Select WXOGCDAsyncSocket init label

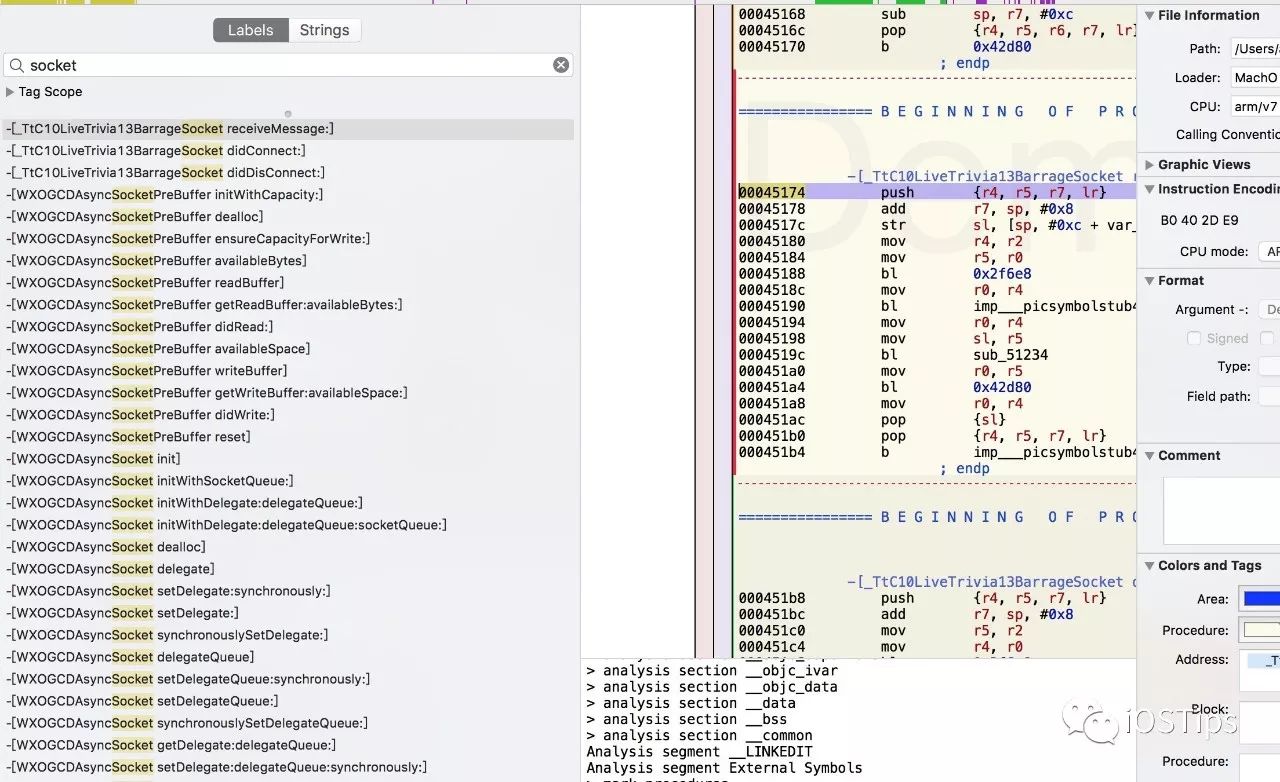(x=288, y=459)
